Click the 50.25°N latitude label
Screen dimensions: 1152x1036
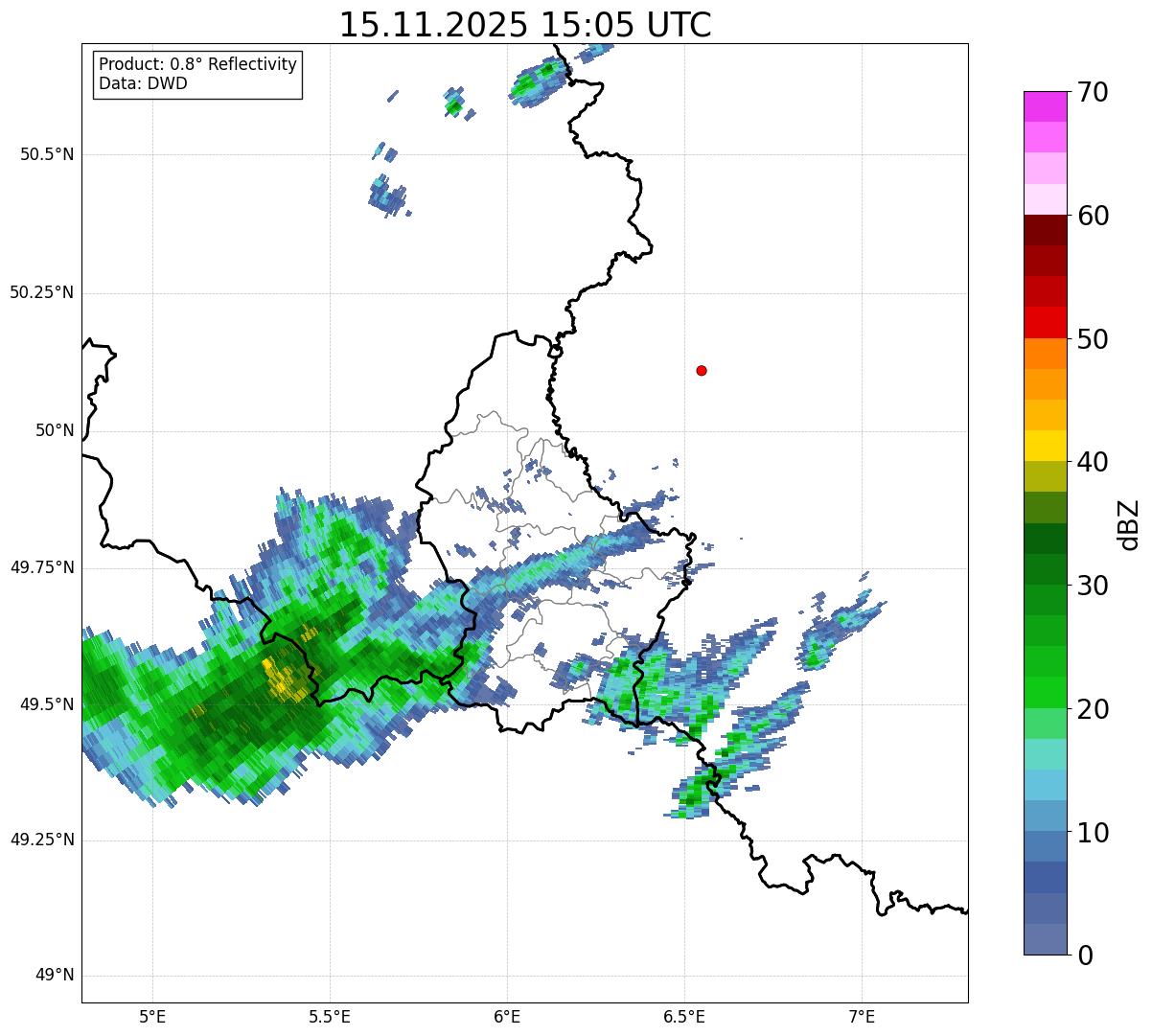42,292
